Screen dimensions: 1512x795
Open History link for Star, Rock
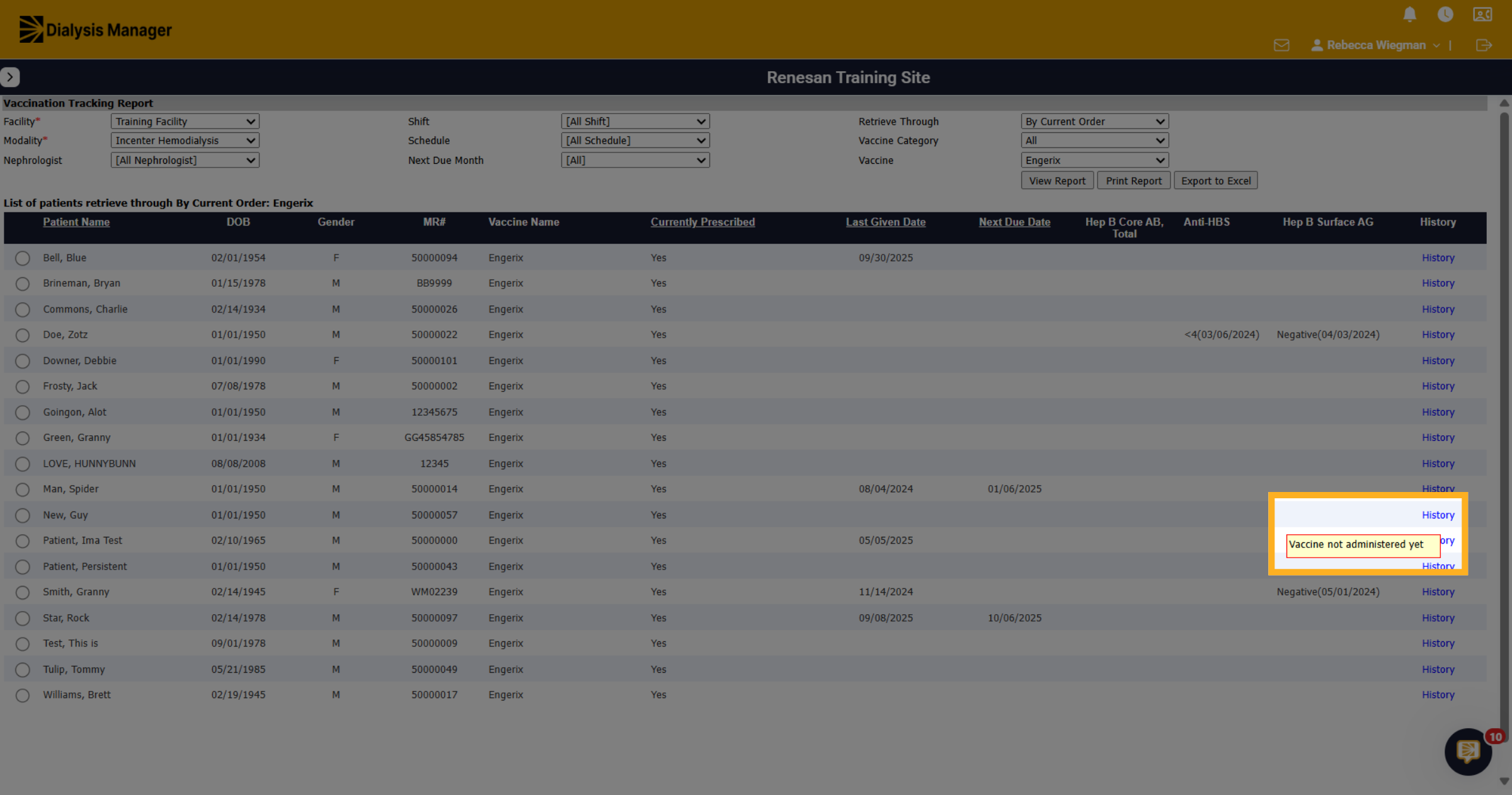(x=1438, y=618)
